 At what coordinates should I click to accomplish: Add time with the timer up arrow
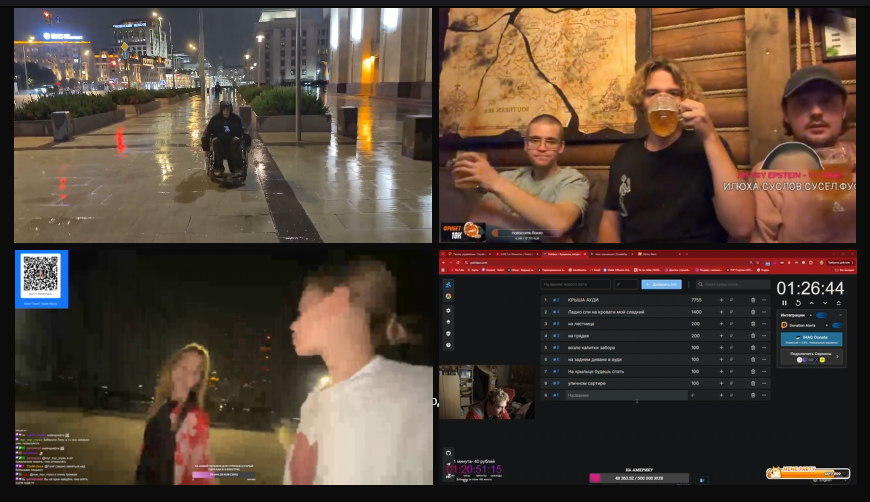click(x=811, y=303)
